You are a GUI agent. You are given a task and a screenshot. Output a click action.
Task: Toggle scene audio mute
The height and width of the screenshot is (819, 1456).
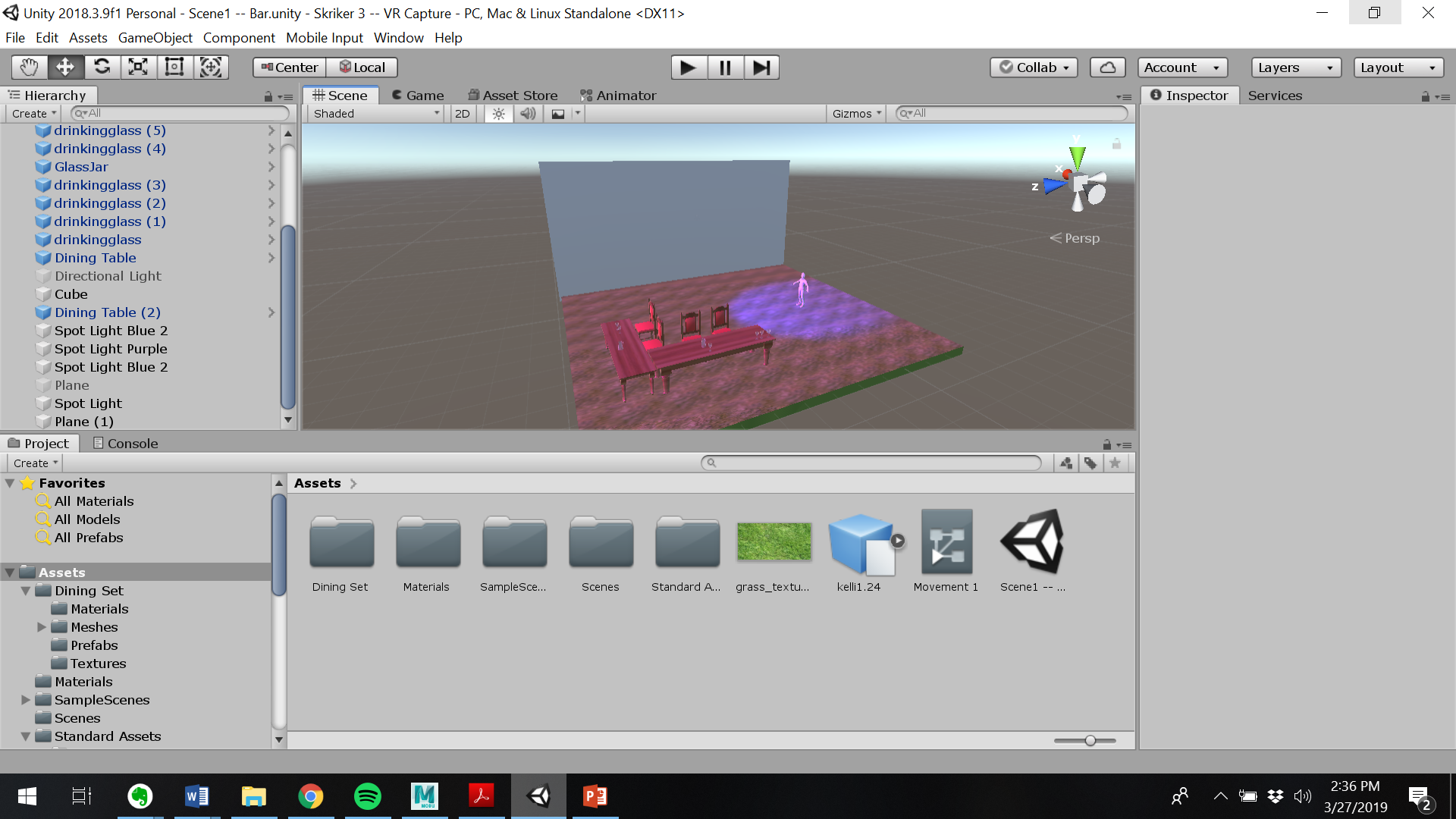[528, 114]
